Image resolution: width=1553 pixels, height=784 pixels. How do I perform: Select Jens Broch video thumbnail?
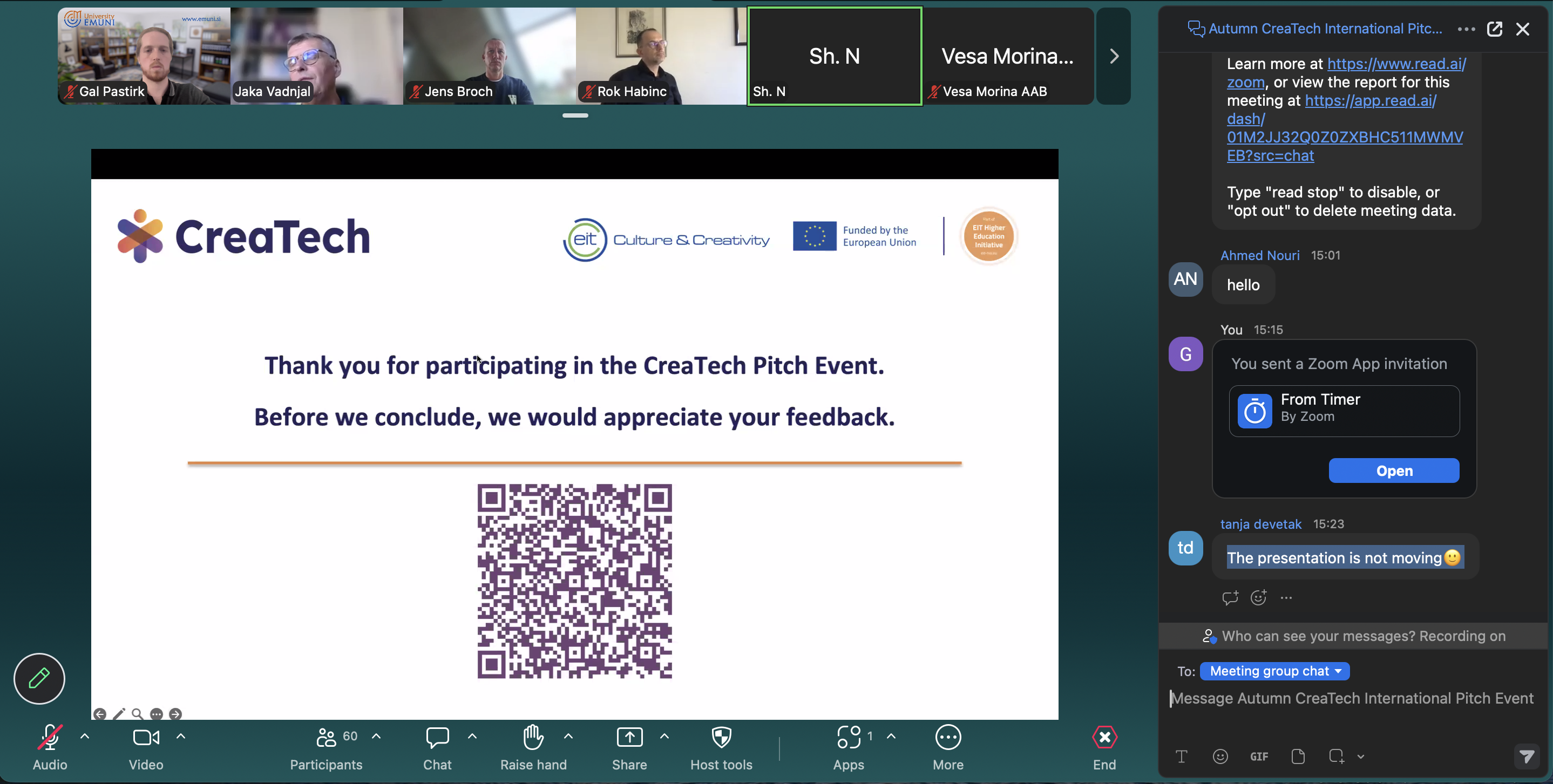(490, 56)
